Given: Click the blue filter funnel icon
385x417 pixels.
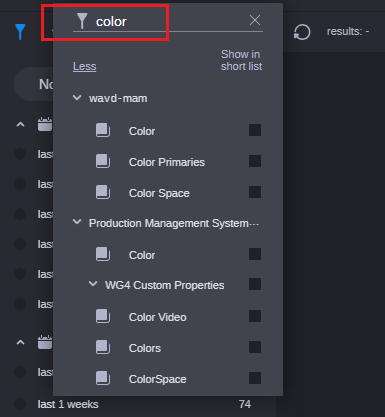Looking at the screenshot, I should point(20,32).
